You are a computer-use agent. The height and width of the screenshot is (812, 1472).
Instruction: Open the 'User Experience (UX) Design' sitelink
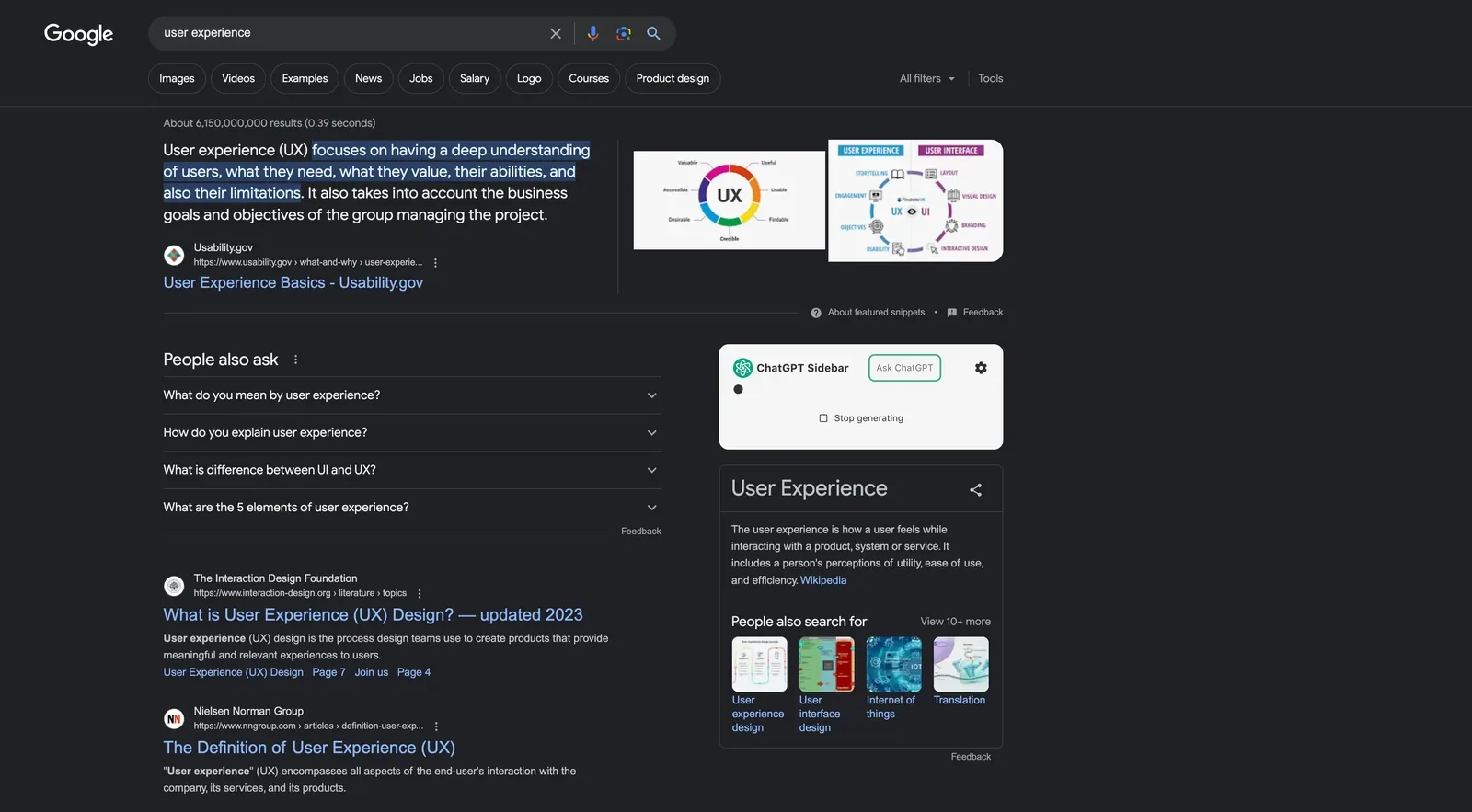pyautogui.click(x=234, y=672)
